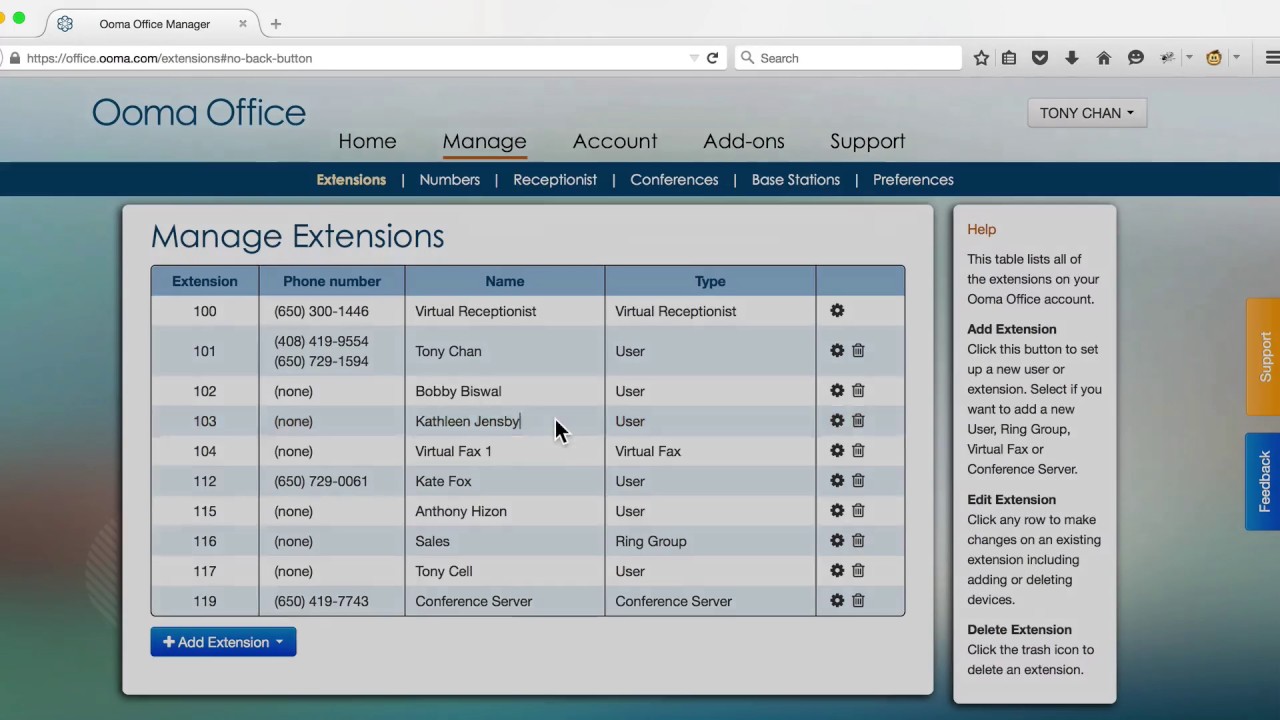The height and width of the screenshot is (720, 1280).
Task: Go to the Home menu
Action: (367, 141)
